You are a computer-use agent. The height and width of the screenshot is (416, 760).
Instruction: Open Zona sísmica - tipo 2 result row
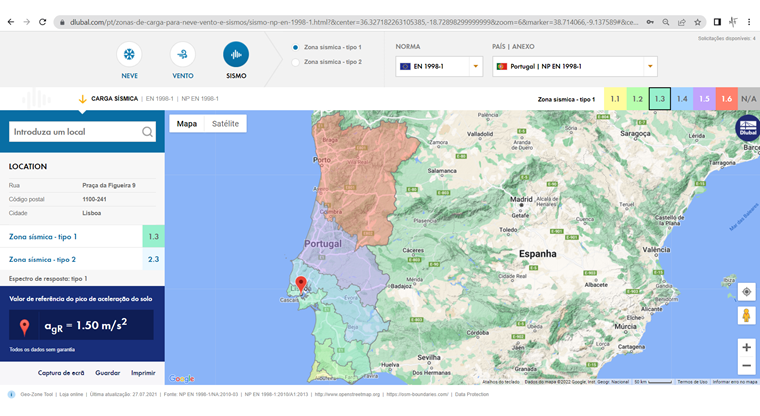[82, 259]
